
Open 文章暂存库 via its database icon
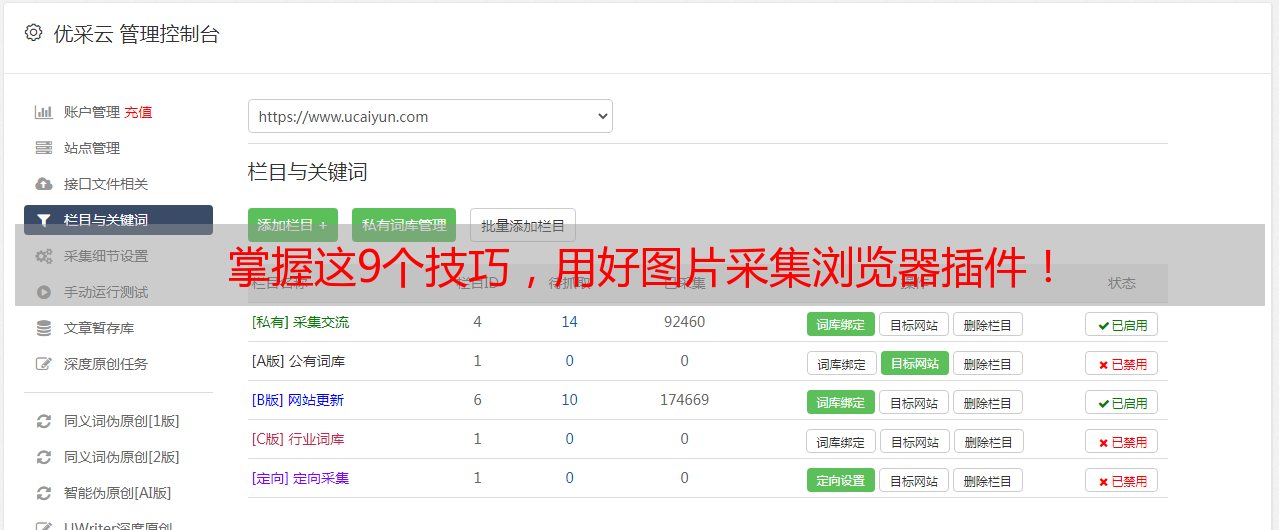[x=43, y=328]
